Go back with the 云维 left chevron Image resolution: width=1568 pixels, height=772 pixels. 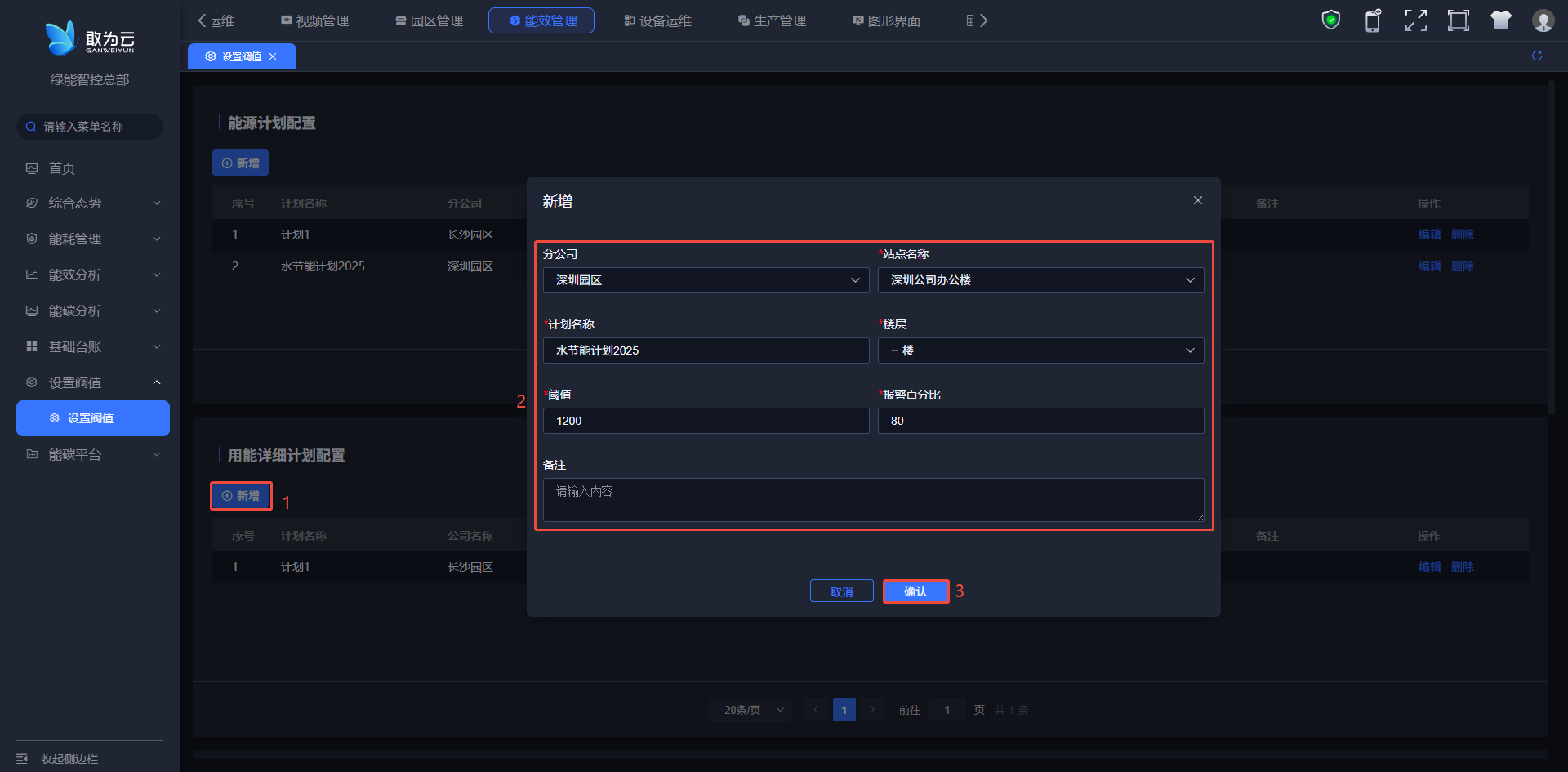[x=202, y=20]
